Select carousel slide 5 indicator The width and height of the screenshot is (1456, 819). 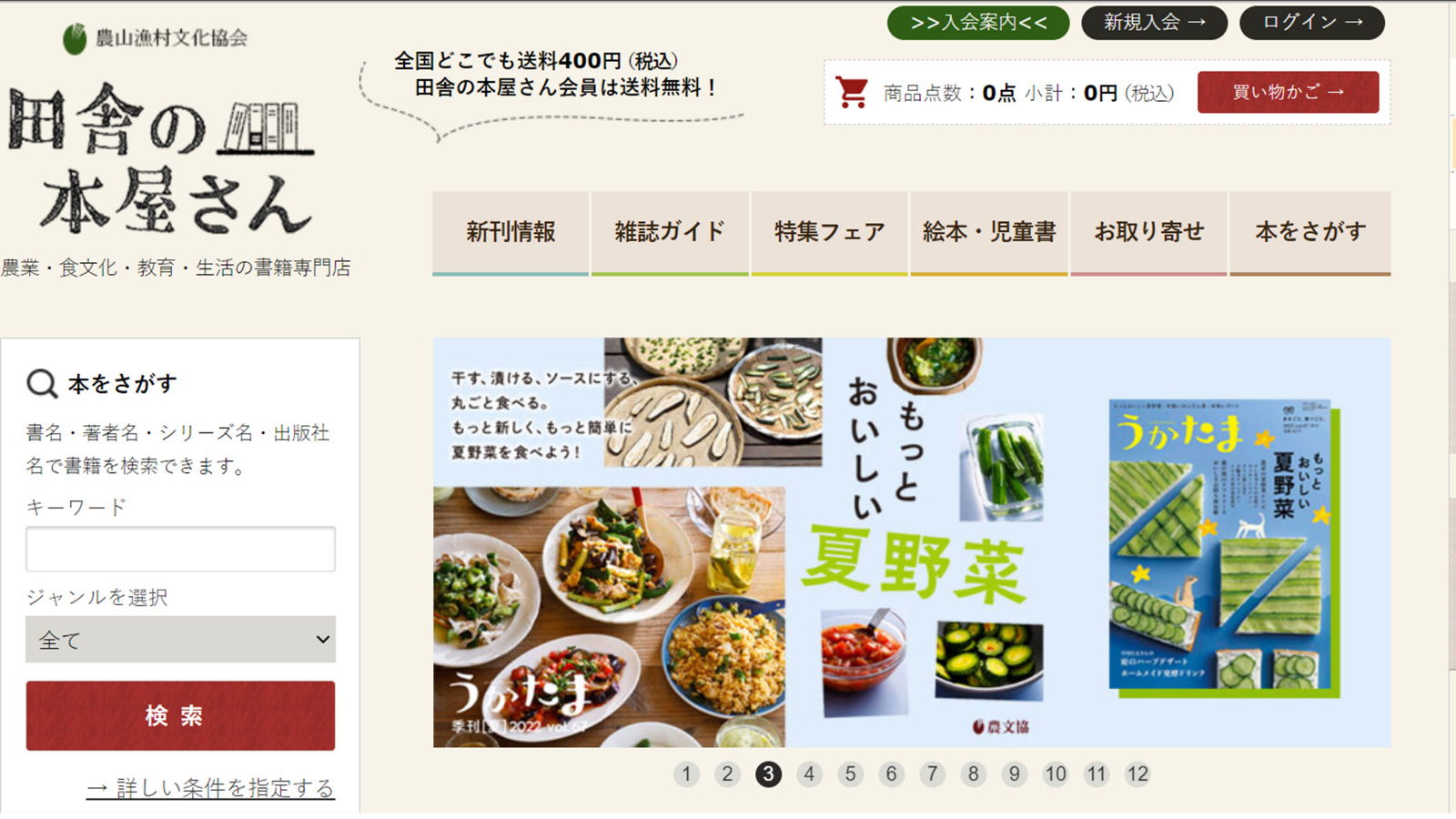pyautogui.click(x=850, y=774)
